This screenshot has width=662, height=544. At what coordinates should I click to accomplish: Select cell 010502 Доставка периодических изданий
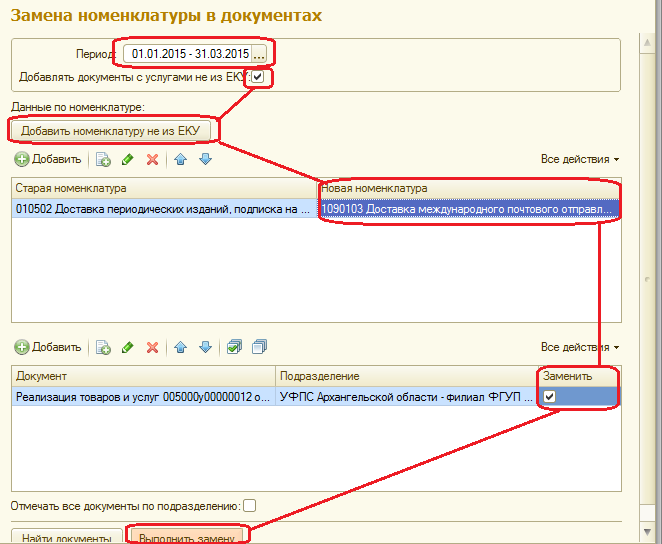tap(165, 209)
